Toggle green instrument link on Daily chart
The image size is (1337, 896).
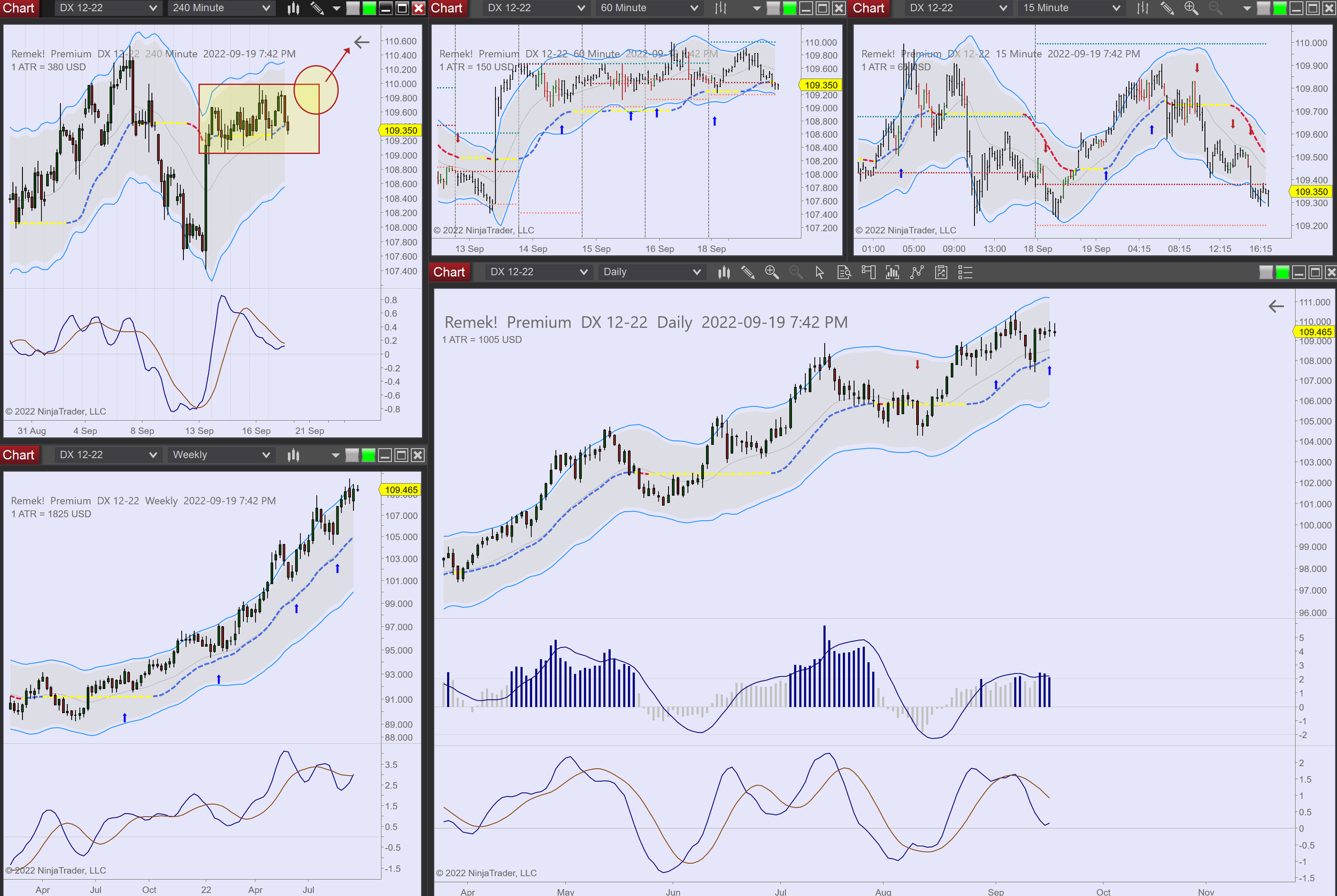pyautogui.click(x=1282, y=273)
